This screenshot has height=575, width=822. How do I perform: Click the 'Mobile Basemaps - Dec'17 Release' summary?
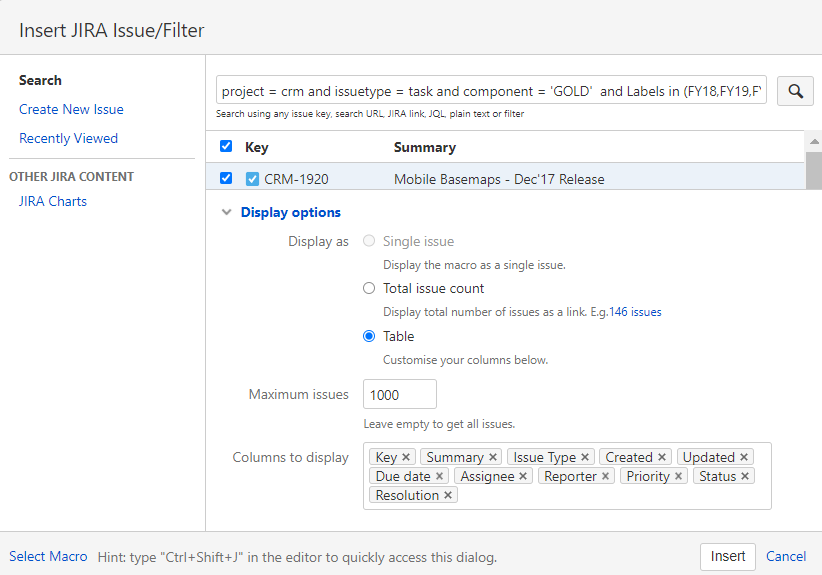click(499, 179)
